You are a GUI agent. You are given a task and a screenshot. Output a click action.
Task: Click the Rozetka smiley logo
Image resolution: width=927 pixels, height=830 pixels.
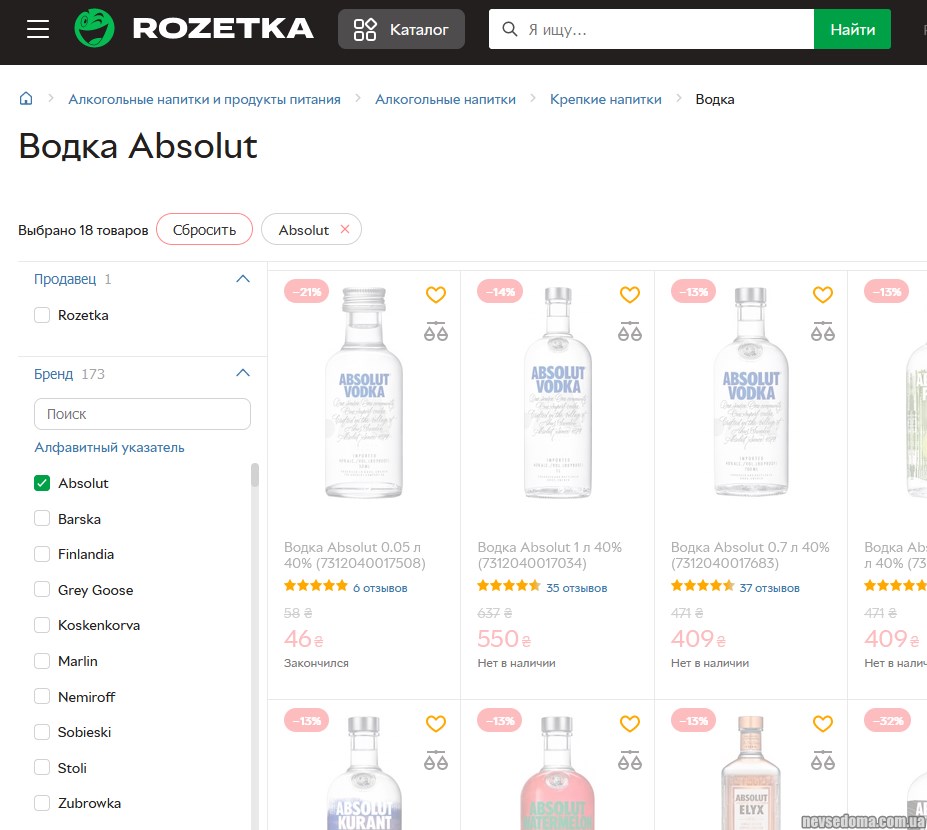(95, 29)
